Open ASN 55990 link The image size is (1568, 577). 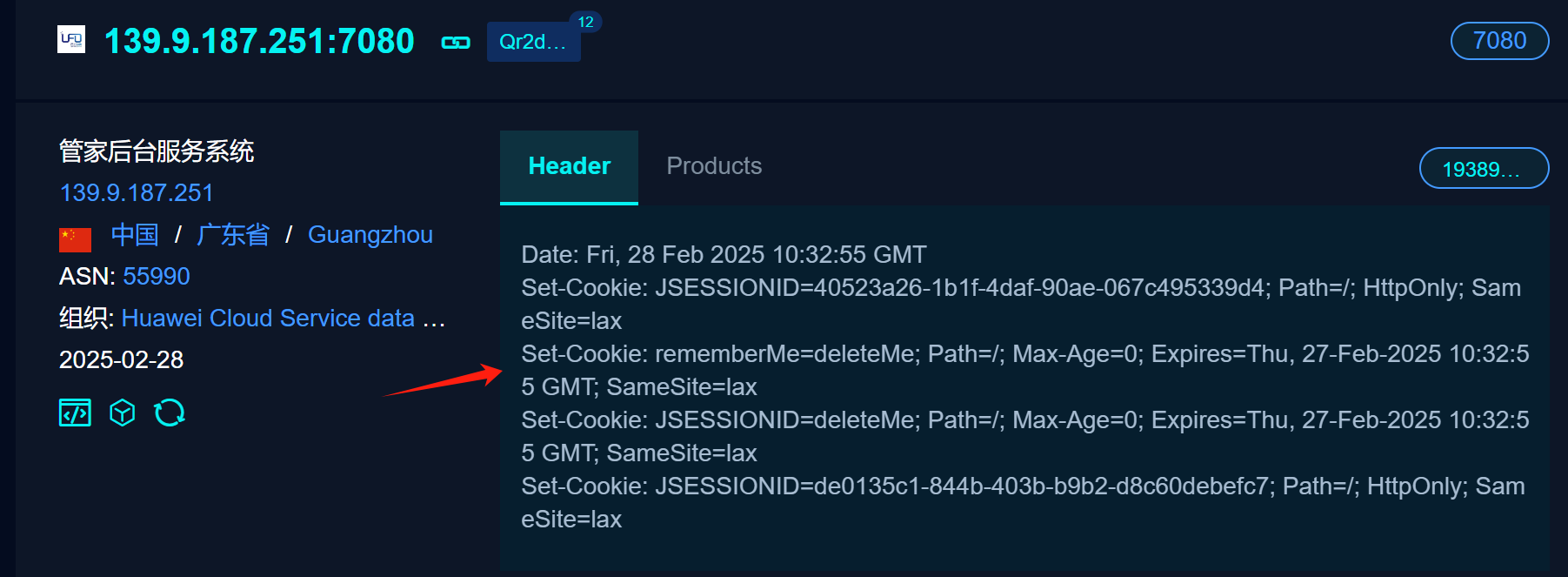tap(157, 276)
